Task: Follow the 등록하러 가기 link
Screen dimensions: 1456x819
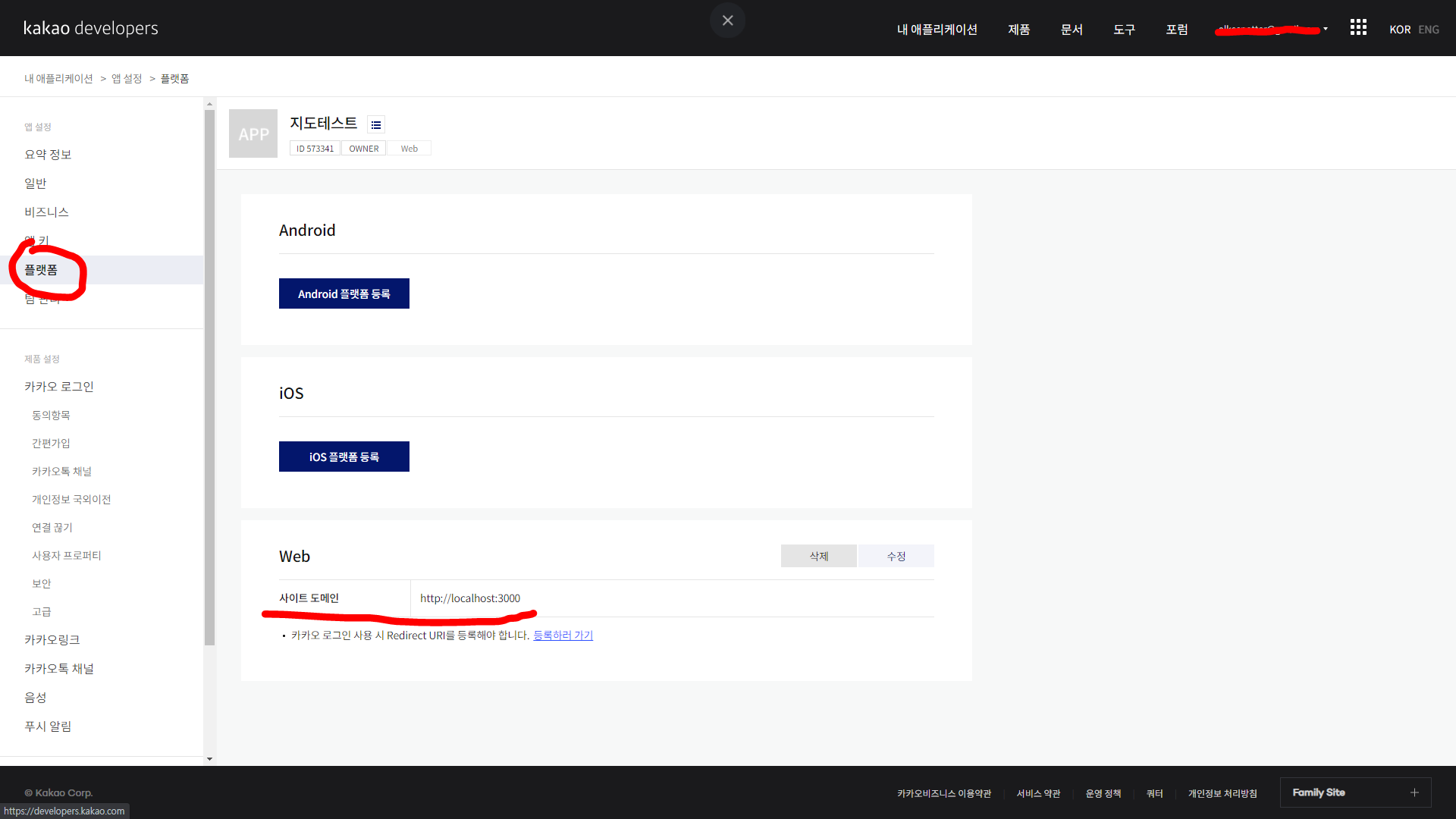Action: coord(563,635)
